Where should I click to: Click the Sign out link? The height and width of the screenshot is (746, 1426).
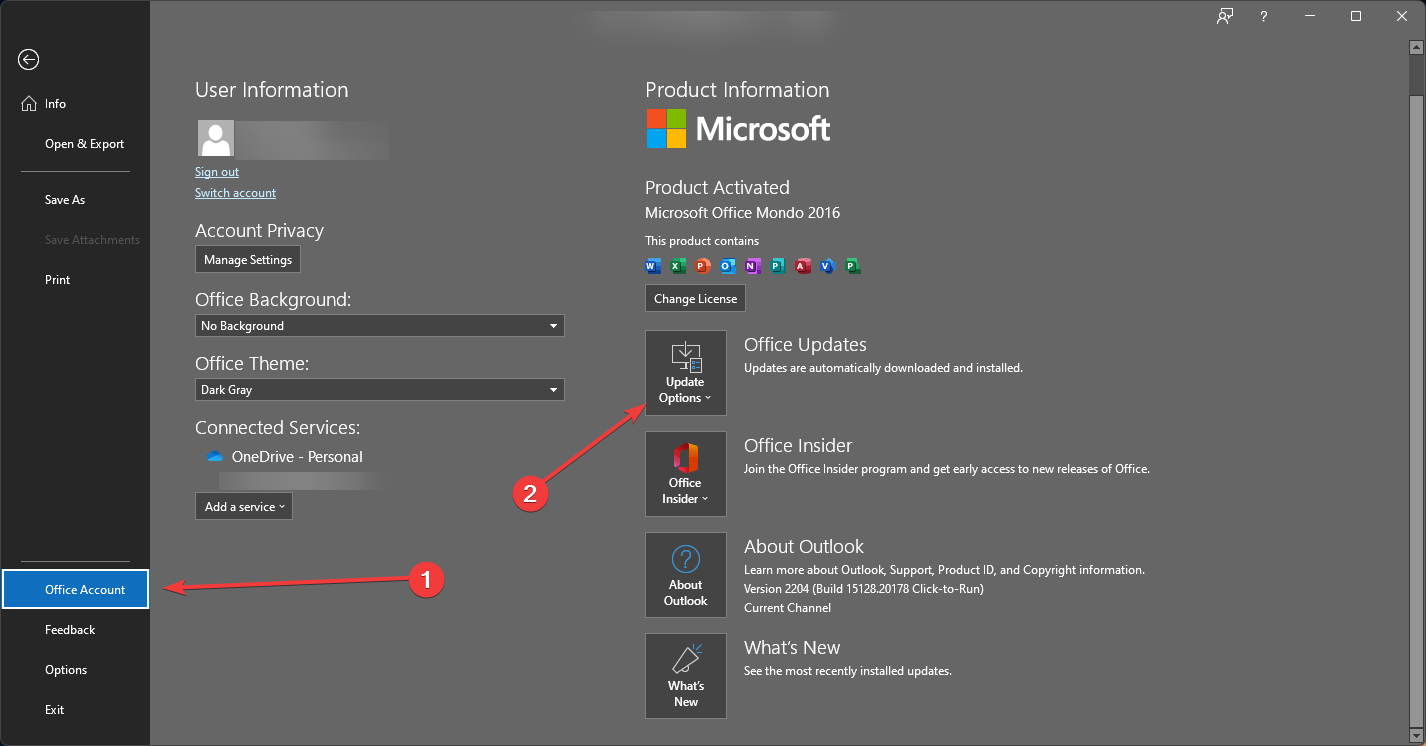click(x=217, y=172)
